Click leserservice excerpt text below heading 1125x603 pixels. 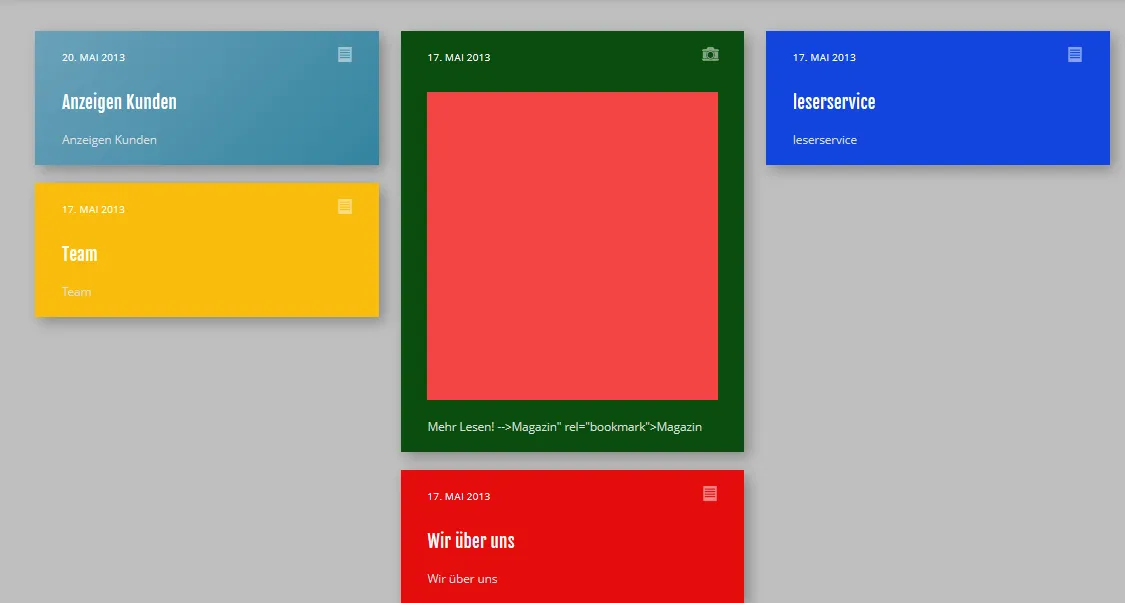coord(825,140)
